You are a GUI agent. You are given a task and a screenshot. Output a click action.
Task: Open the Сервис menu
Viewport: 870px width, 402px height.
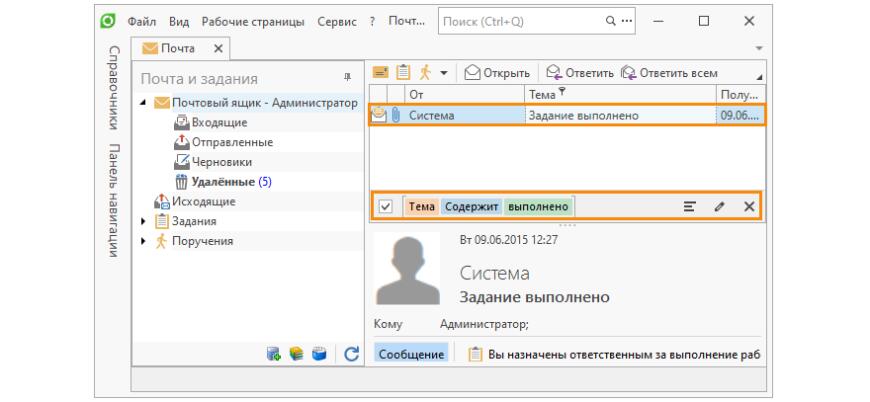tap(337, 22)
